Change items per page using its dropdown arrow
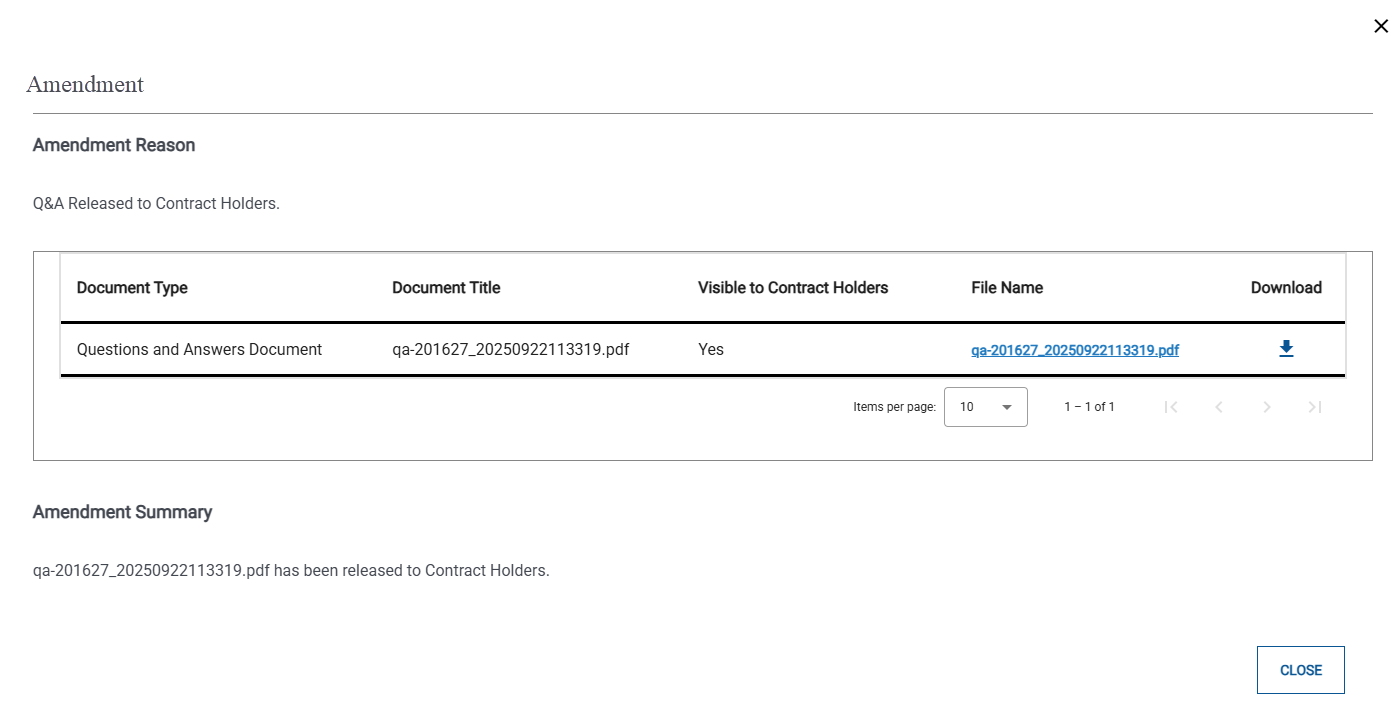The height and width of the screenshot is (712, 1399). point(1007,407)
